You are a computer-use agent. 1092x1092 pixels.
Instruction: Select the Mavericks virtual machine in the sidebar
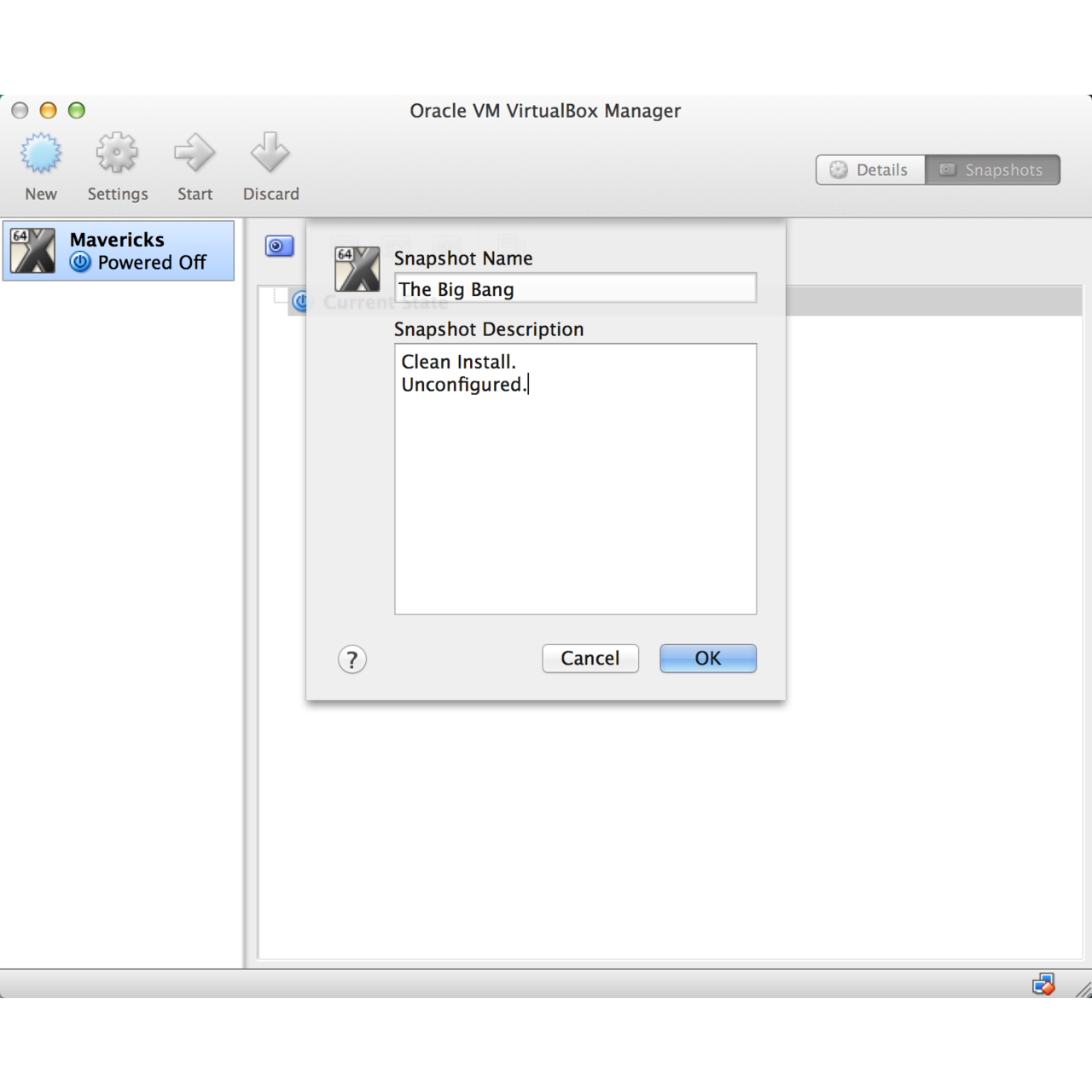pos(119,250)
